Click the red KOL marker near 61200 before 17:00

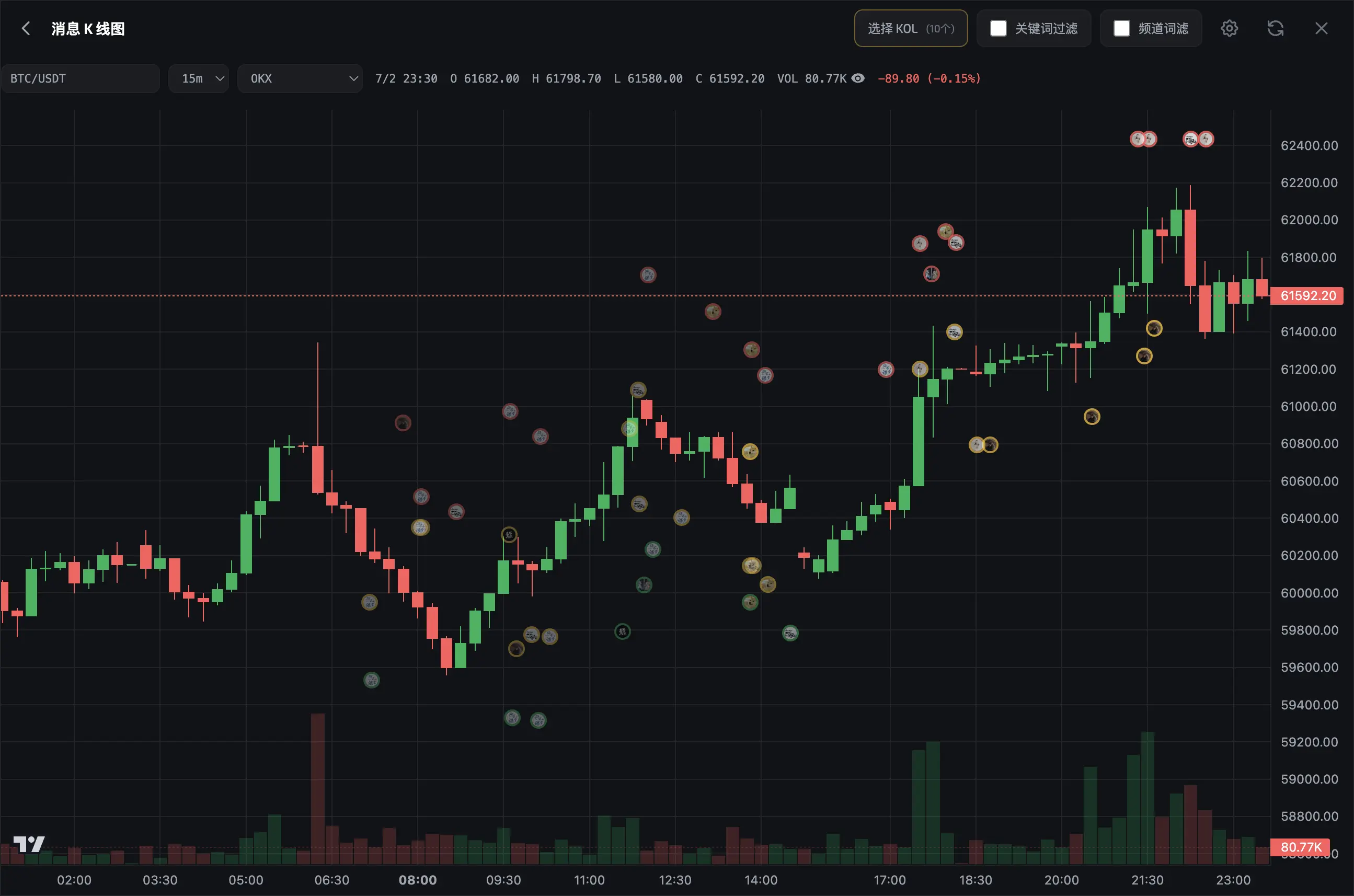pos(886,370)
